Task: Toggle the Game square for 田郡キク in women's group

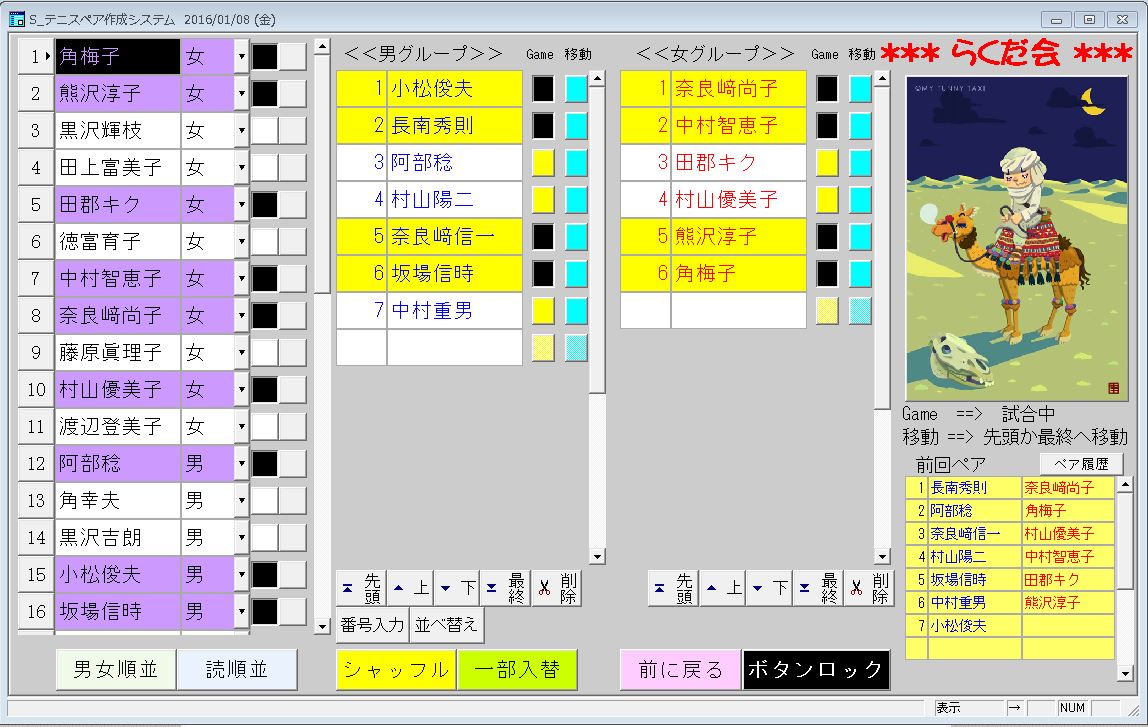Action: (x=827, y=163)
